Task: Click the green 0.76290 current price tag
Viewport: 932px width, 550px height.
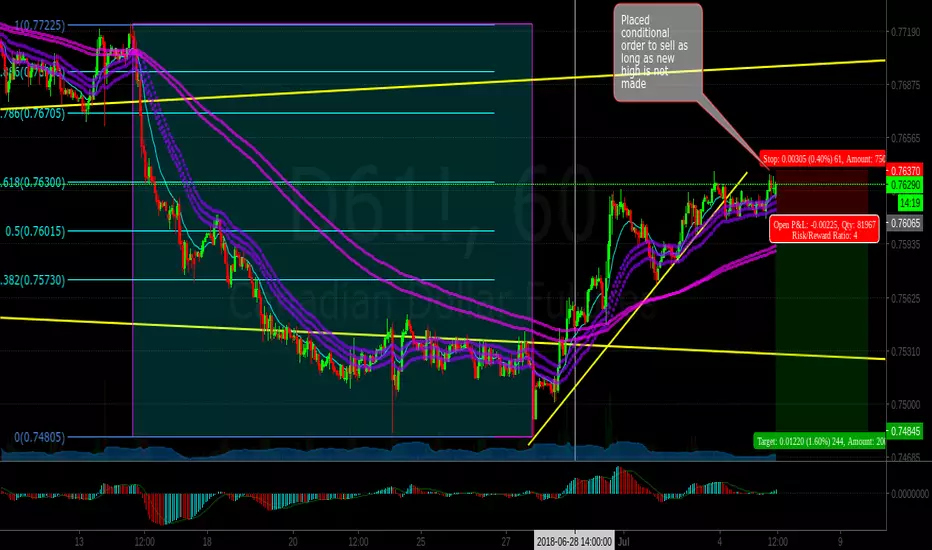Action: click(x=905, y=185)
